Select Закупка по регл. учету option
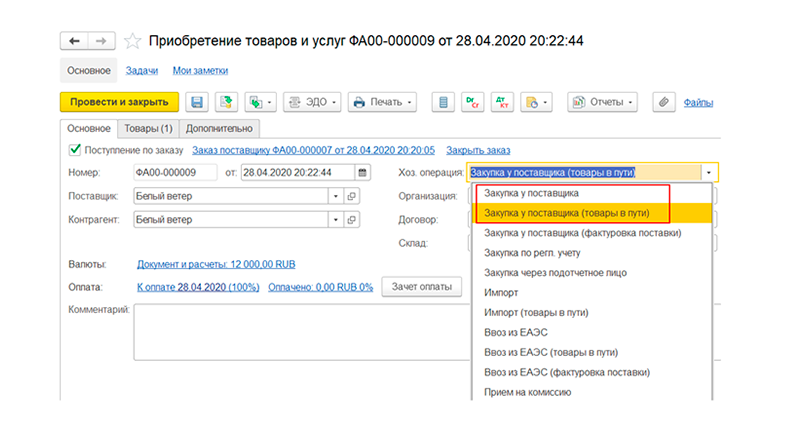Image resolution: width=805 pixels, height=432 pixels. point(592,253)
